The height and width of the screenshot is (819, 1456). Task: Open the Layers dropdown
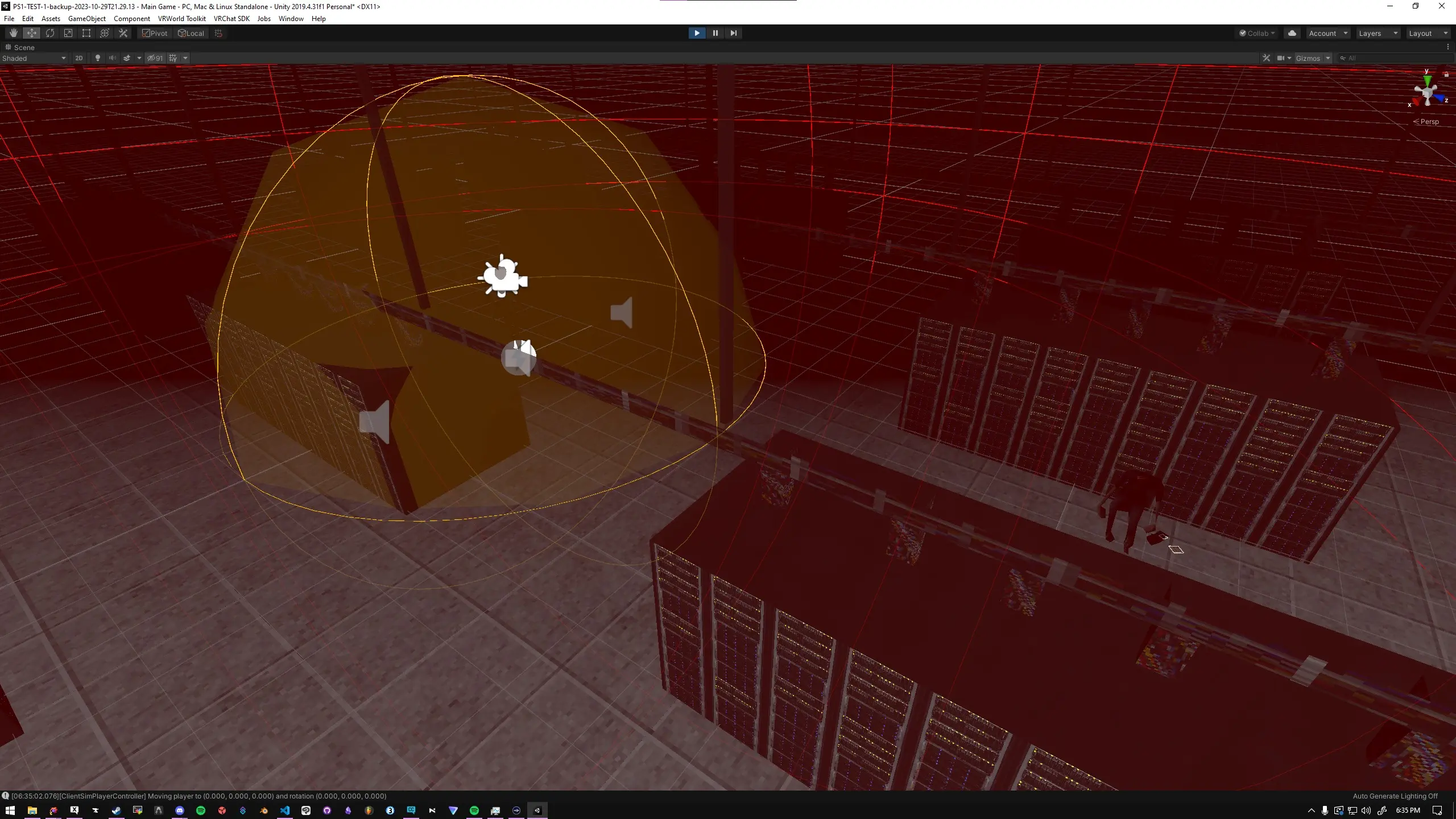(1378, 33)
